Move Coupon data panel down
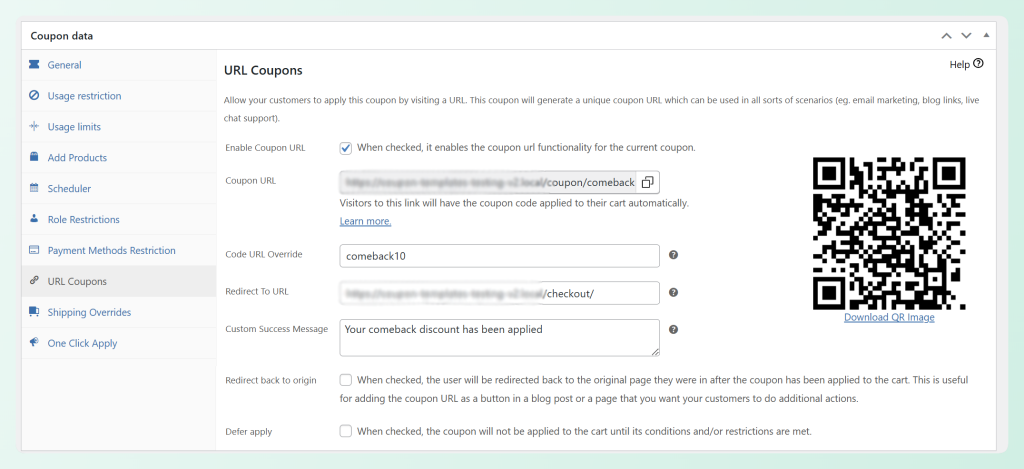The width and height of the screenshot is (1024, 469). point(967,36)
